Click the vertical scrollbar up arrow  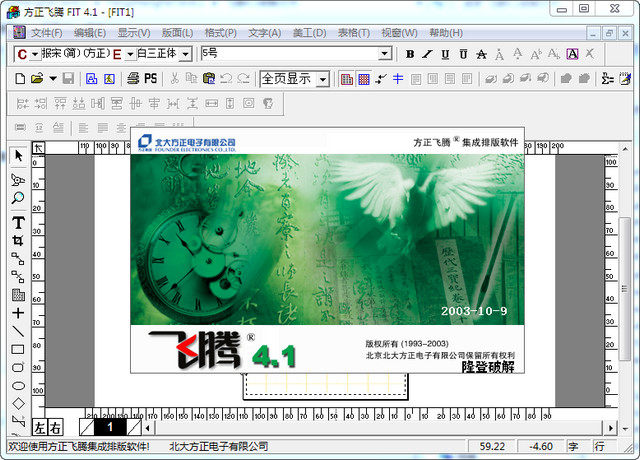(624, 149)
